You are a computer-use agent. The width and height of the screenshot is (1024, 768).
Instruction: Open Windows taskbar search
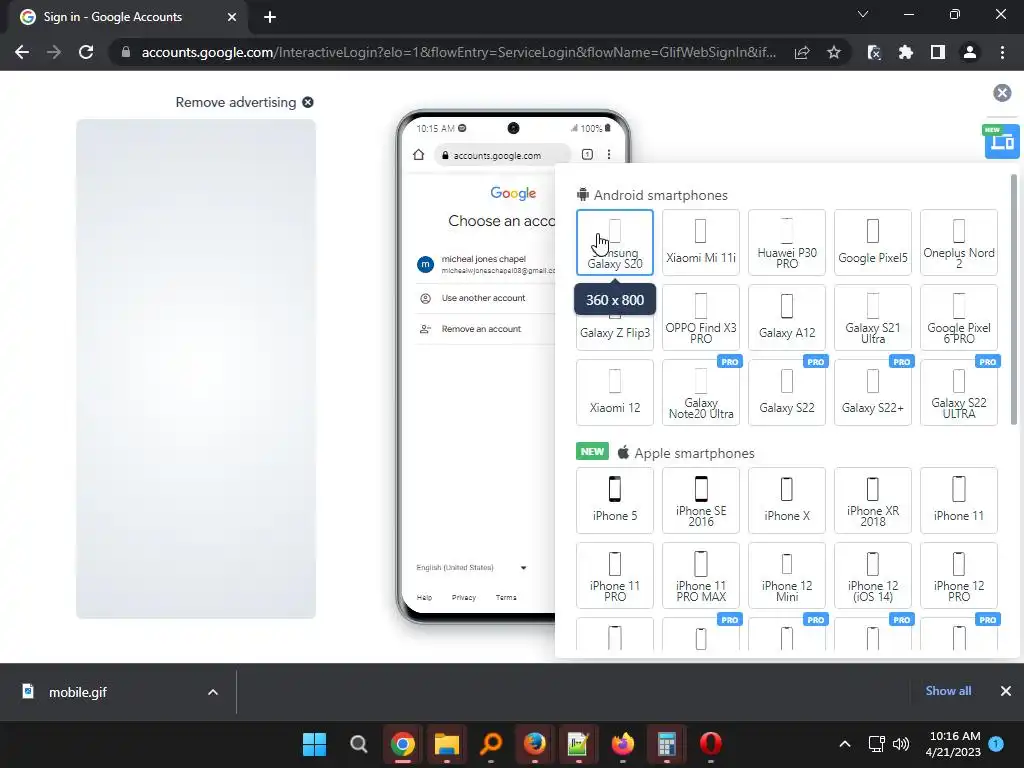pos(359,744)
